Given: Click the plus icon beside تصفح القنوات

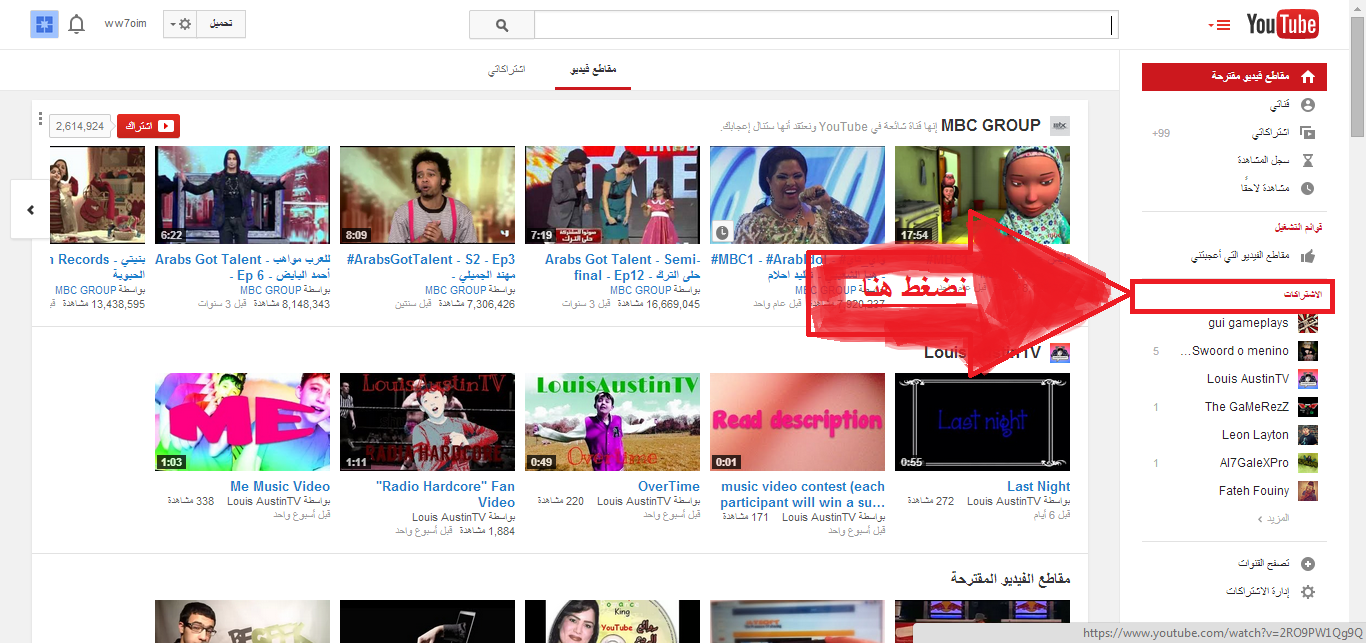Looking at the screenshot, I should (1307, 564).
